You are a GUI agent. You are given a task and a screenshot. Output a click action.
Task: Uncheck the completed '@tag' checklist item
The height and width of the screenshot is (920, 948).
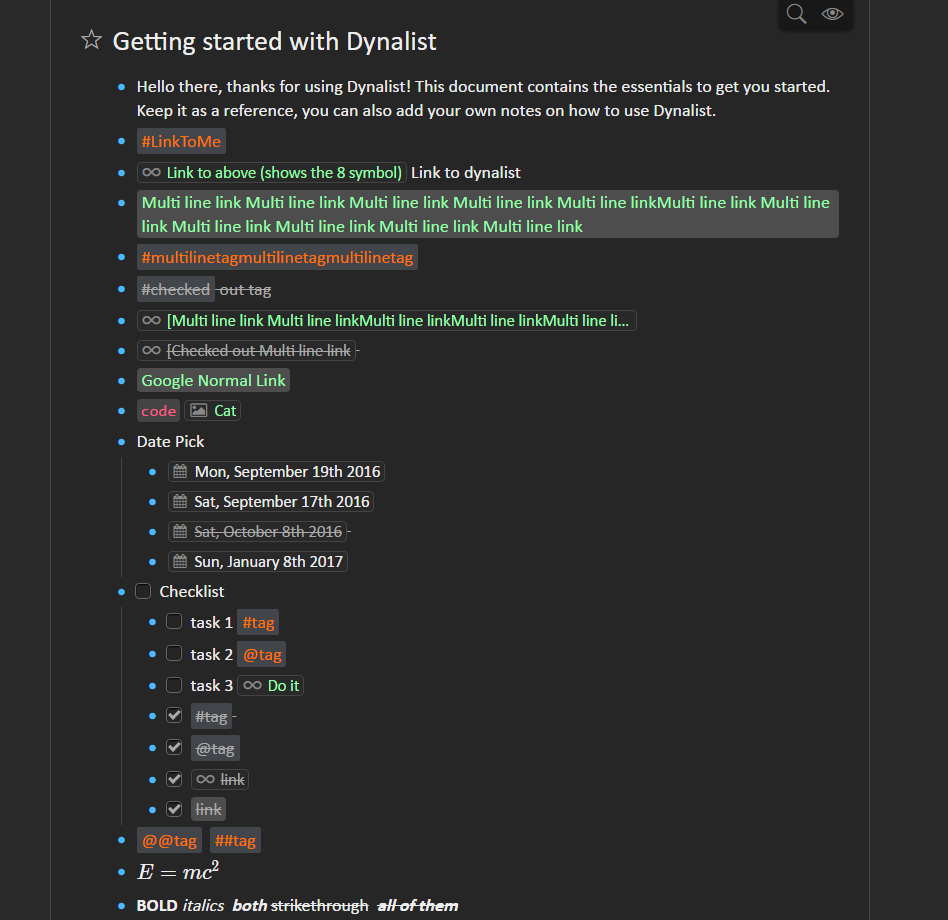click(x=173, y=747)
